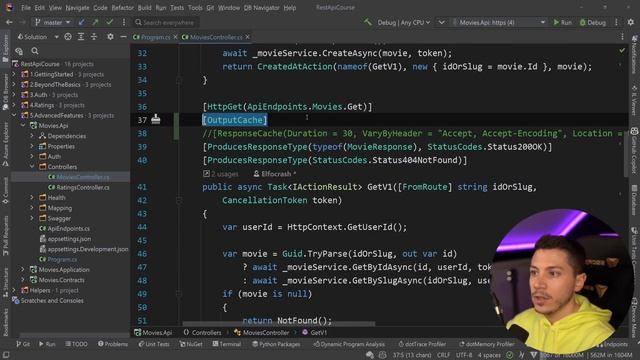Image resolution: width=640 pixels, height=360 pixels.
Task: Open more actions dots beside Debug button
Action: (x=616, y=22)
